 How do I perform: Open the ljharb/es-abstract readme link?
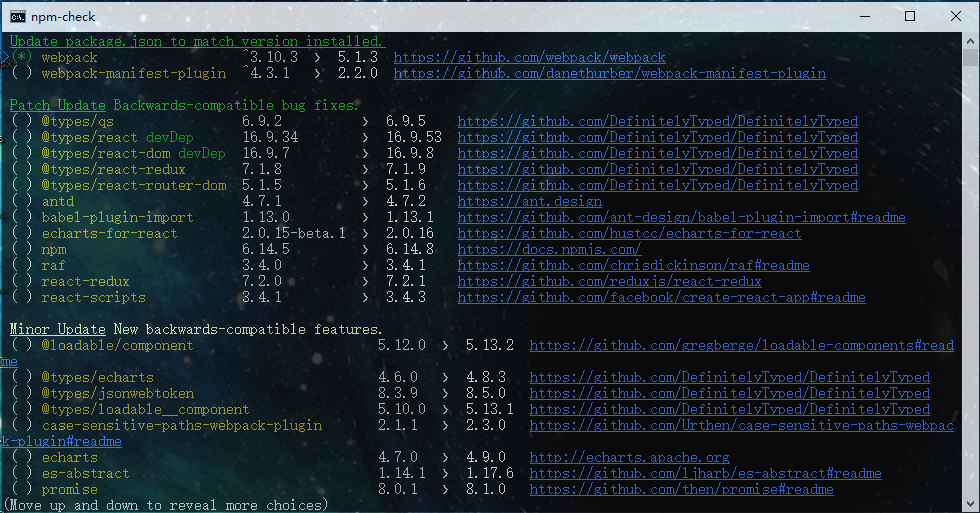[706, 473]
